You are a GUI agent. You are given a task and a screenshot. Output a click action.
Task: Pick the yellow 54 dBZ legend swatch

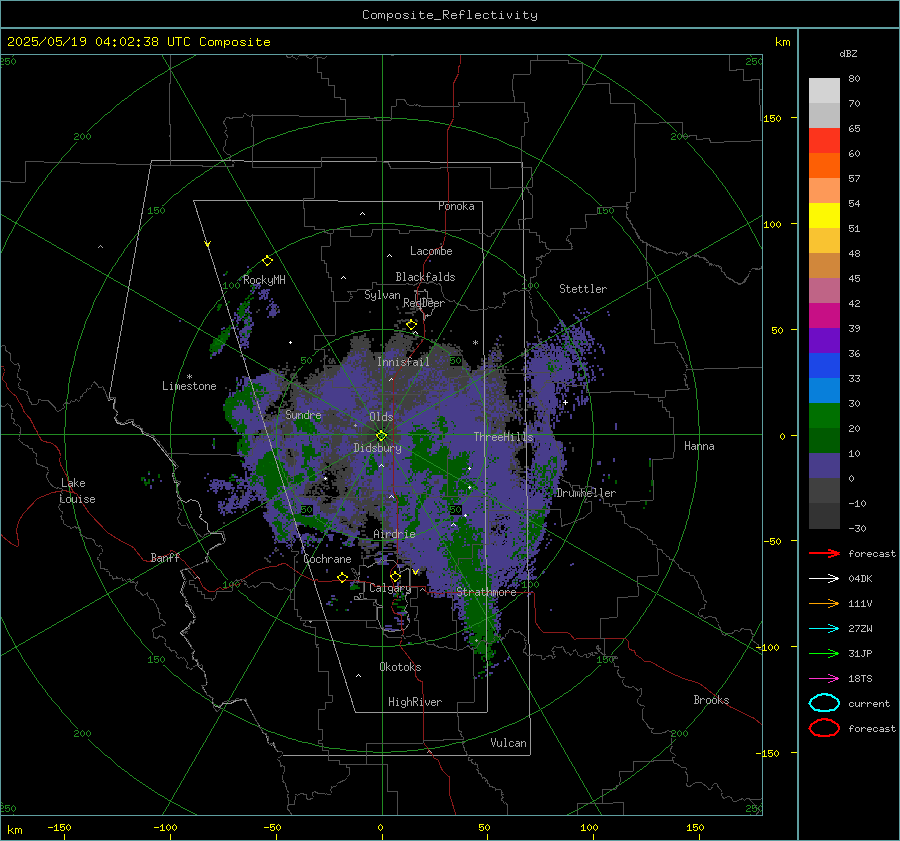pos(824,215)
